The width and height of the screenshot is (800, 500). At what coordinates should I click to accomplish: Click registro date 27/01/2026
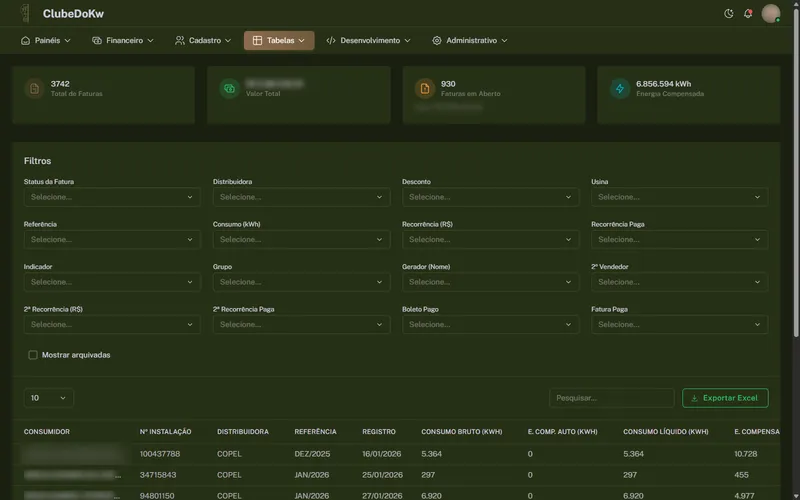pos(382,495)
